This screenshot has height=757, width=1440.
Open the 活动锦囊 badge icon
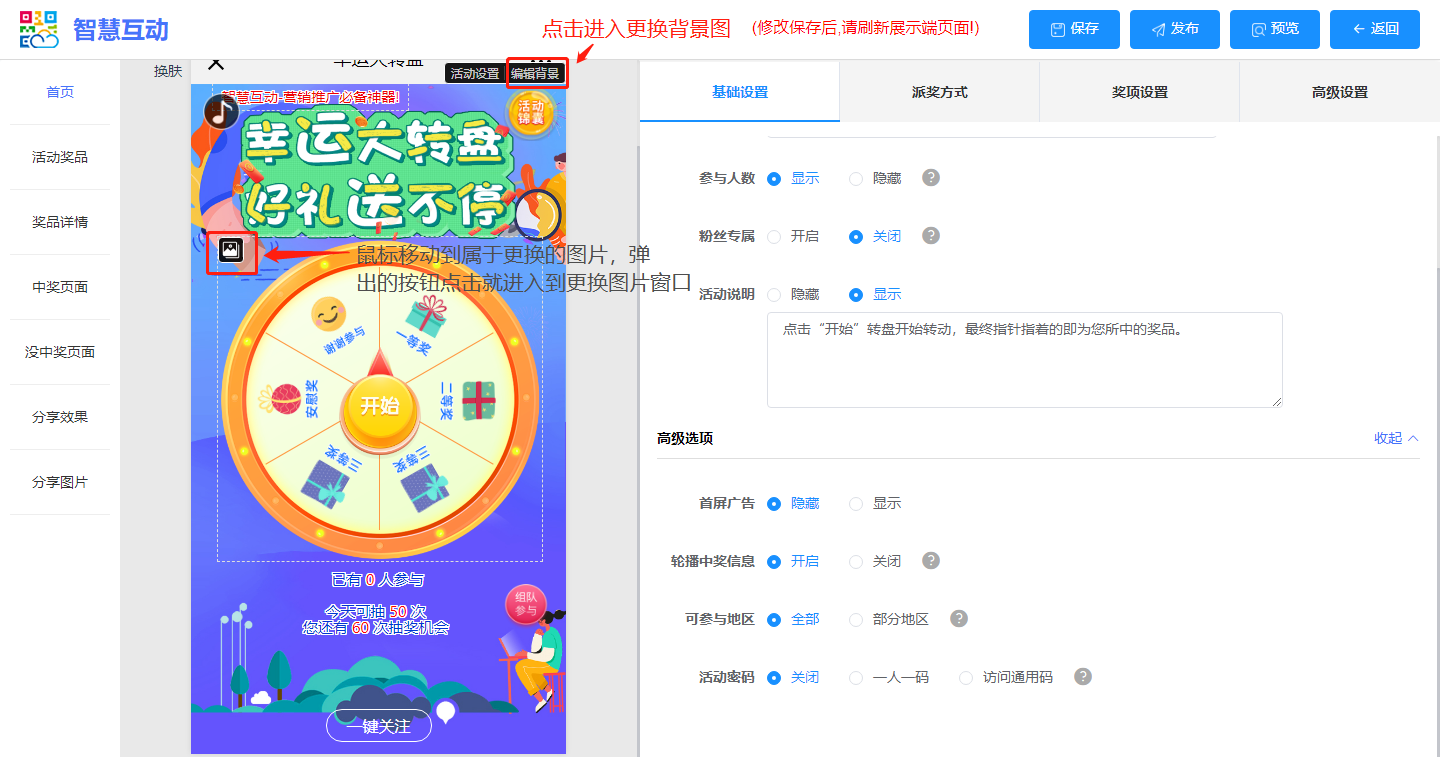pos(529,112)
